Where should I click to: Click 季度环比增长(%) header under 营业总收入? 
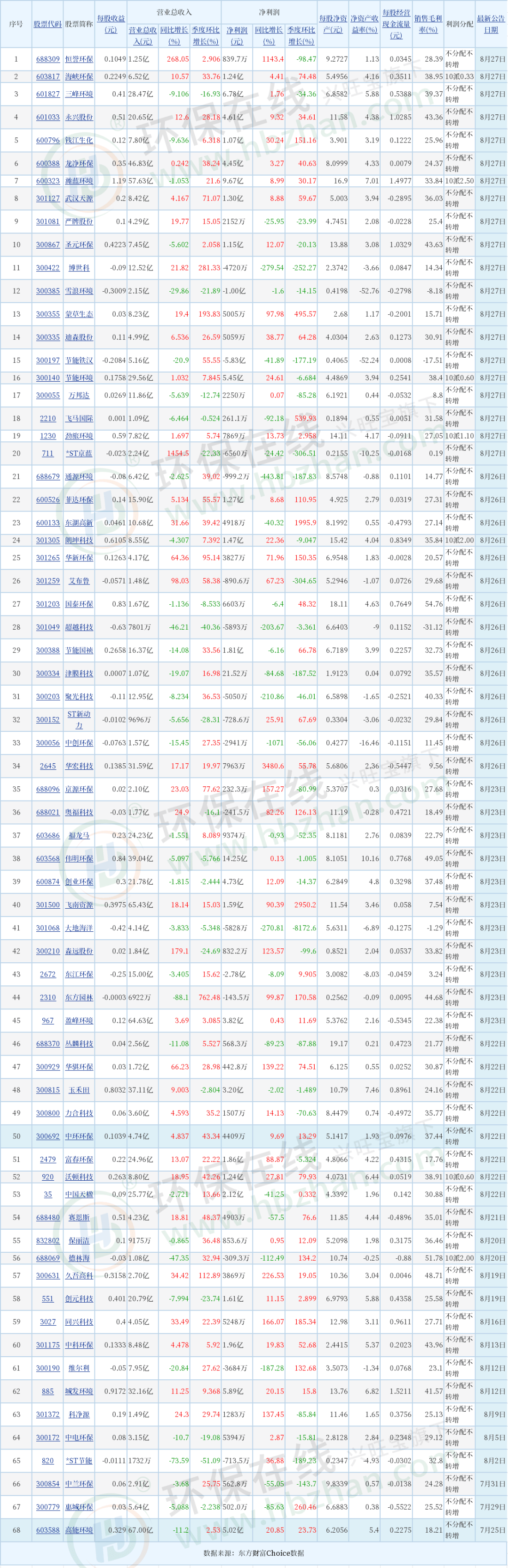click(205, 36)
